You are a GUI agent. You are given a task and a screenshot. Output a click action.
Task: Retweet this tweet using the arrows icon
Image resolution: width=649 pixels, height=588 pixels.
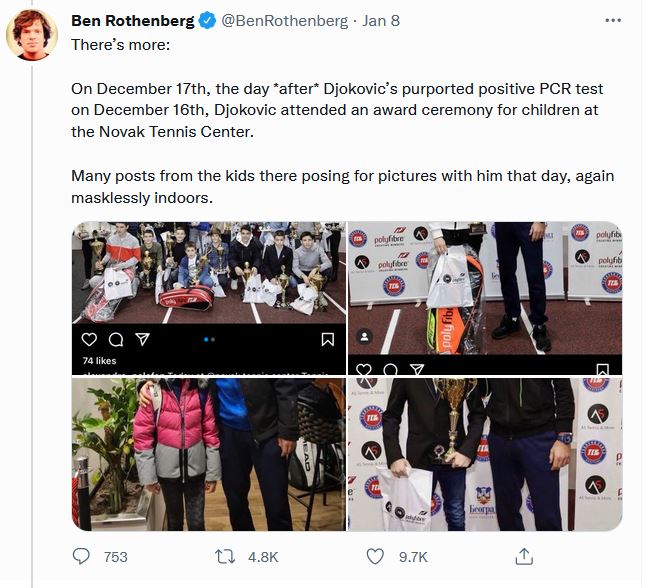point(229,556)
